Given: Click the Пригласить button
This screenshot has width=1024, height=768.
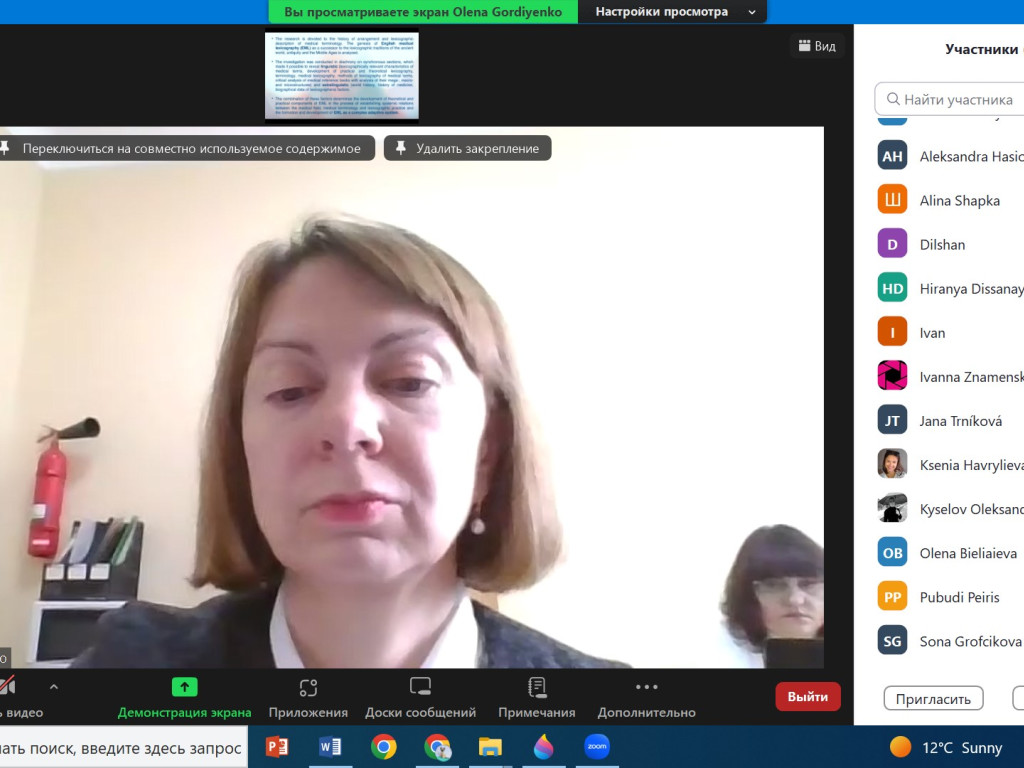Looking at the screenshot, I should click(933, 699).
